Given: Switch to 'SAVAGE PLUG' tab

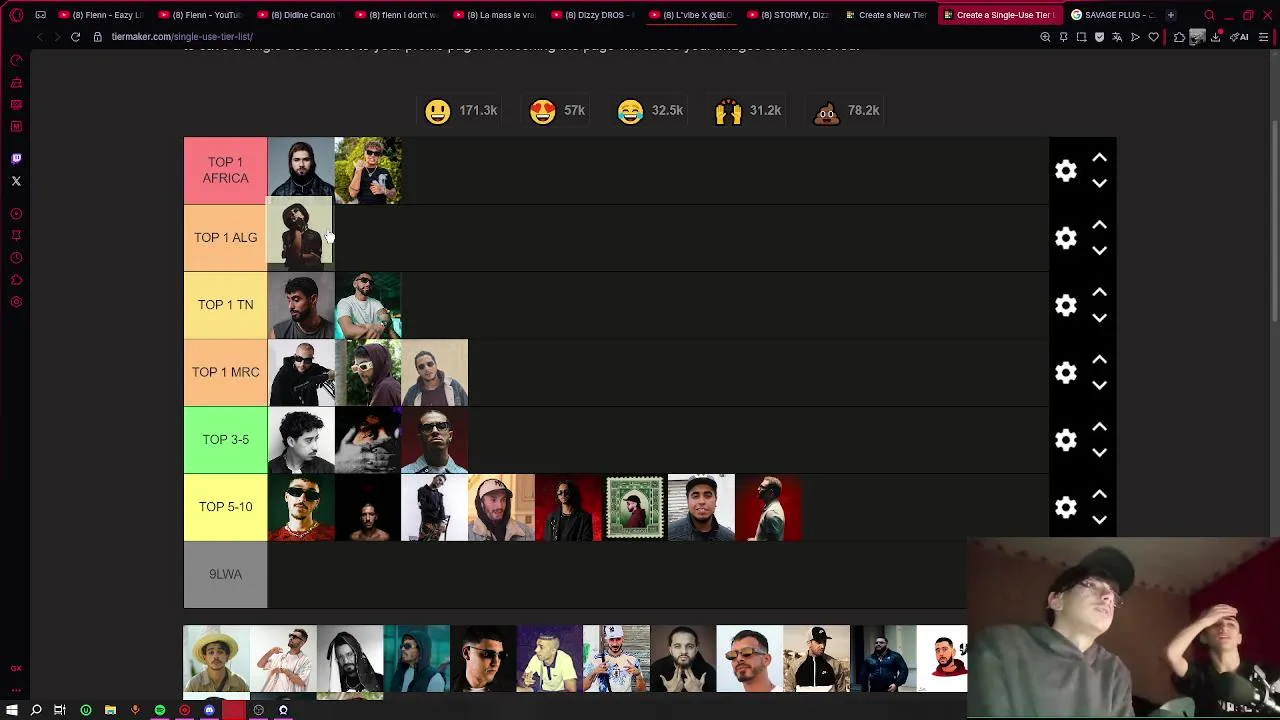Looking at the screenshot, I should coord(1112,15).
